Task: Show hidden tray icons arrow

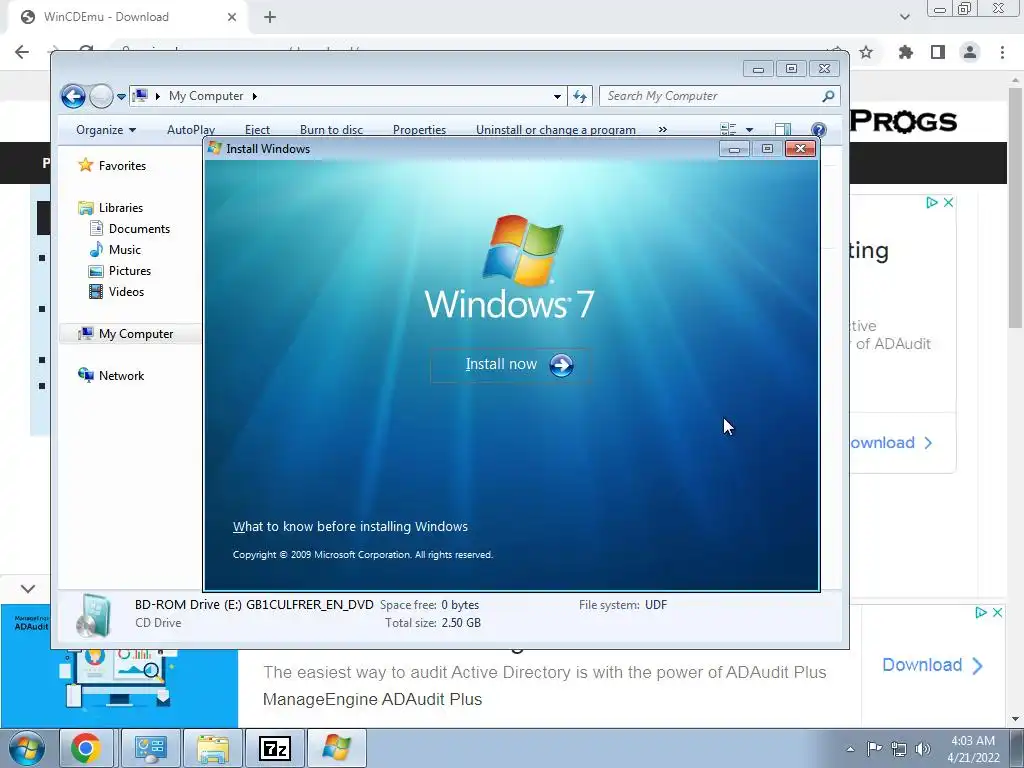Action: tap(850, 749)
